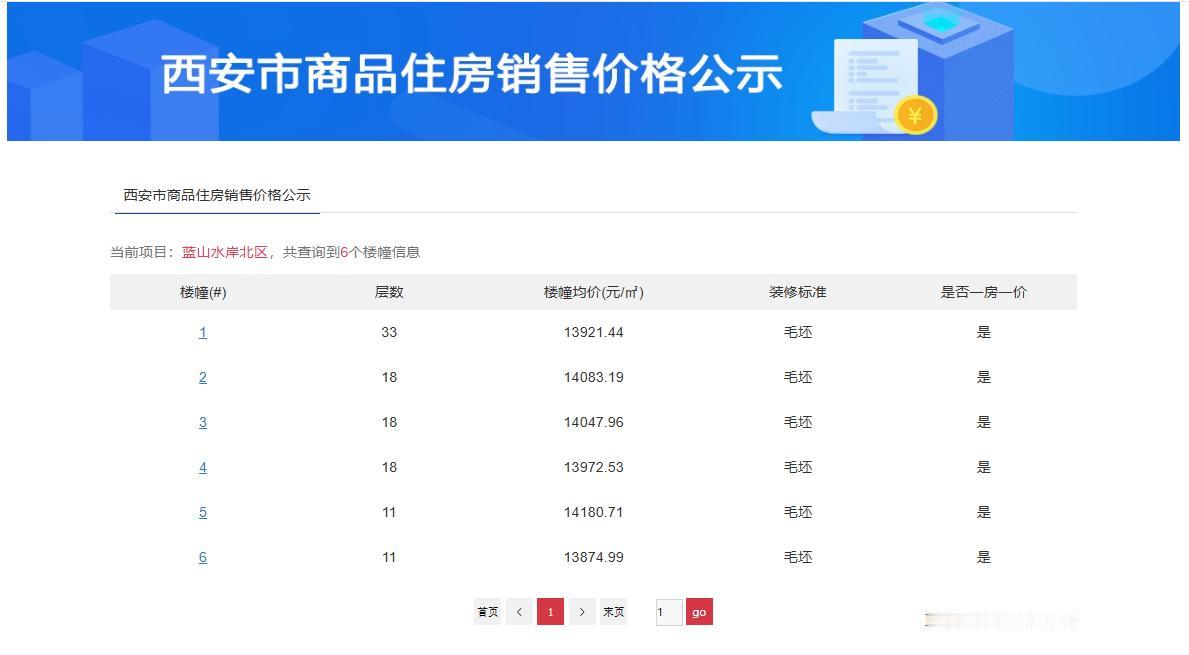View price info for building 3
Viewport: 1189px width, 655px height.
[203, 422]
